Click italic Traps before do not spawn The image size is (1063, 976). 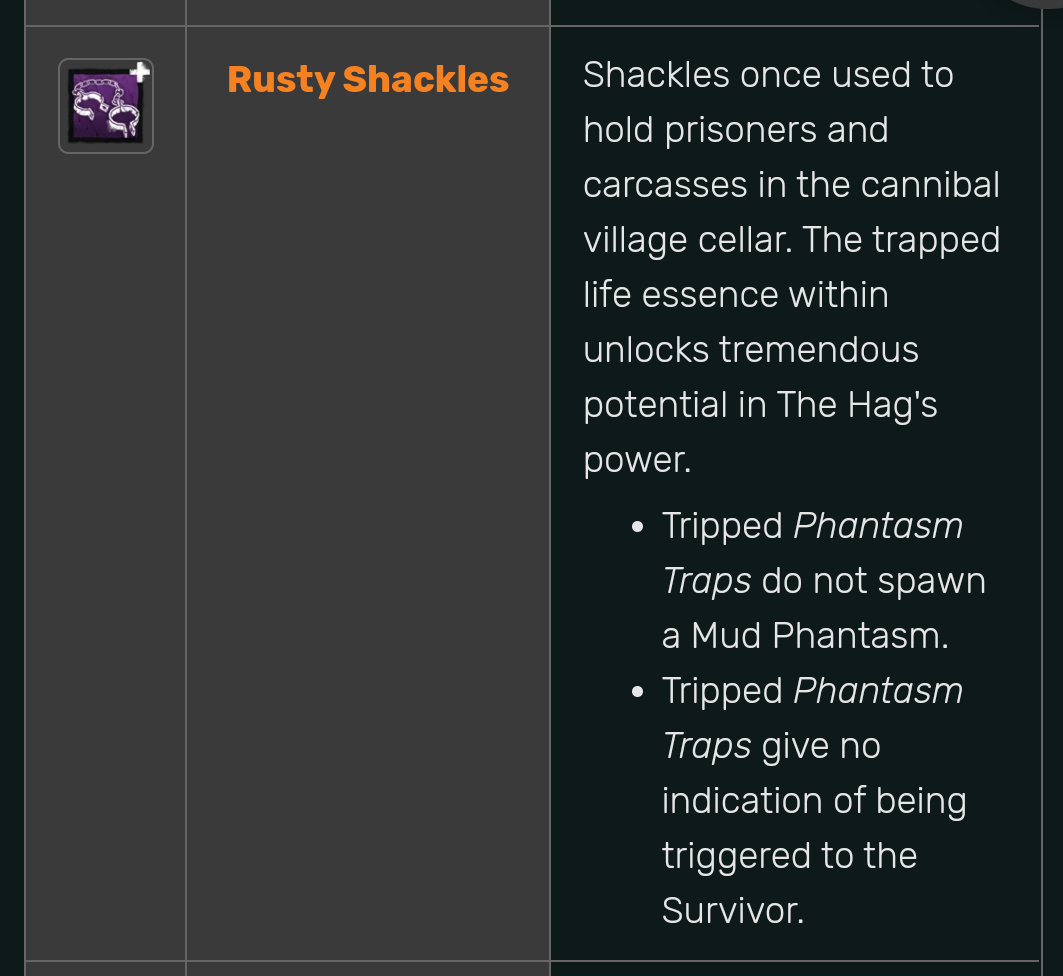pyautogui.click(x=706, y=581)
